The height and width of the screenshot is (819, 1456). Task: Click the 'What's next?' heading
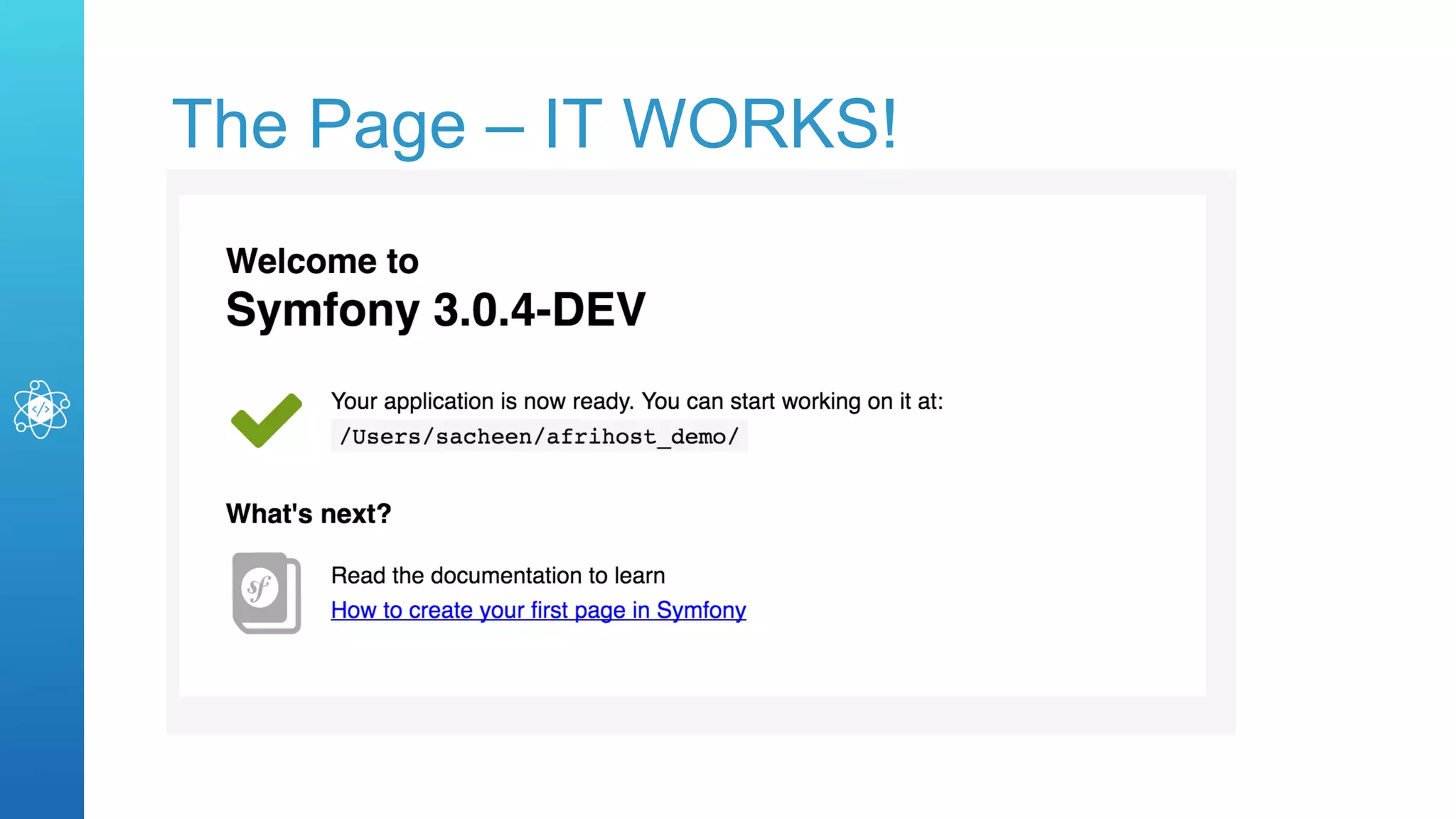[x=309, y=513]
